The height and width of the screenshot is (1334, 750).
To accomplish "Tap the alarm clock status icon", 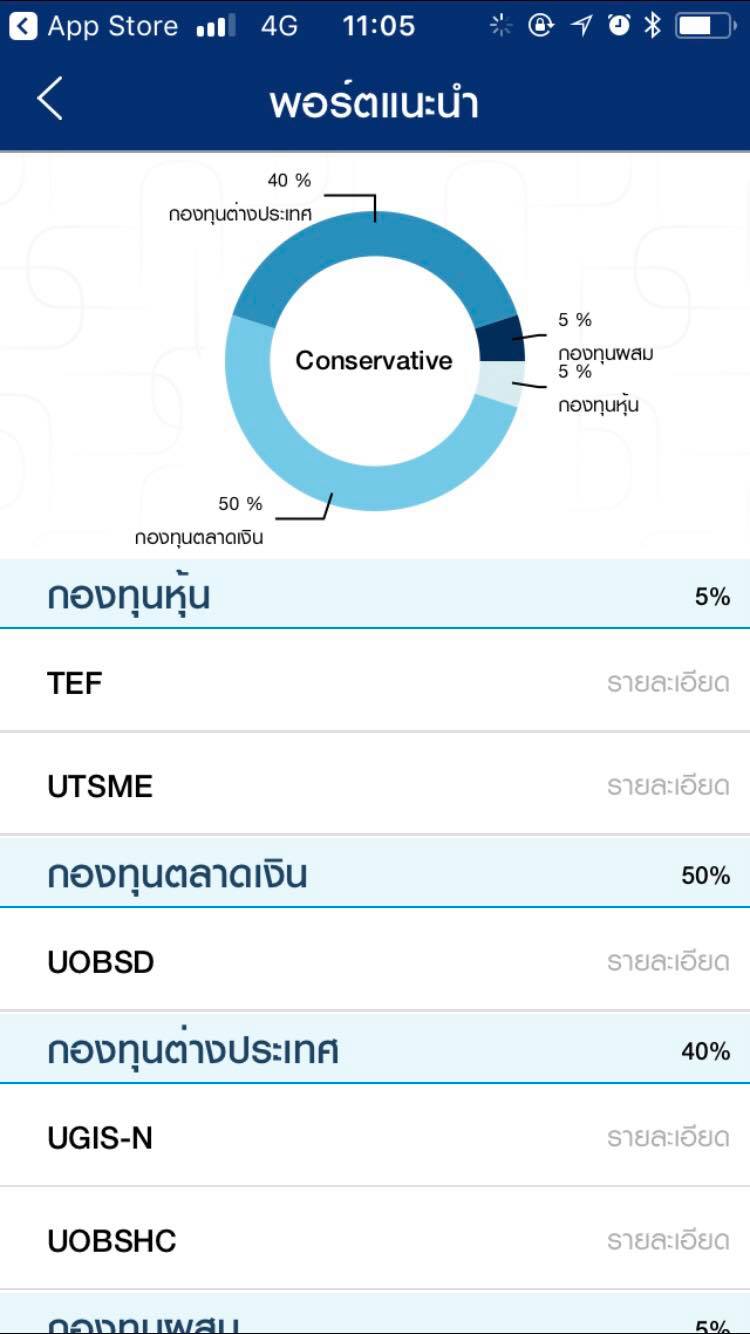I will click(x=620, y=26).
